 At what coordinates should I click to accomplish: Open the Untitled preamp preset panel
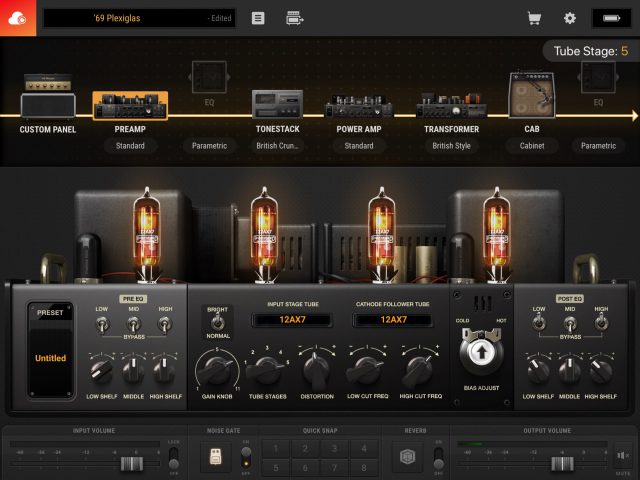point(51,350)
